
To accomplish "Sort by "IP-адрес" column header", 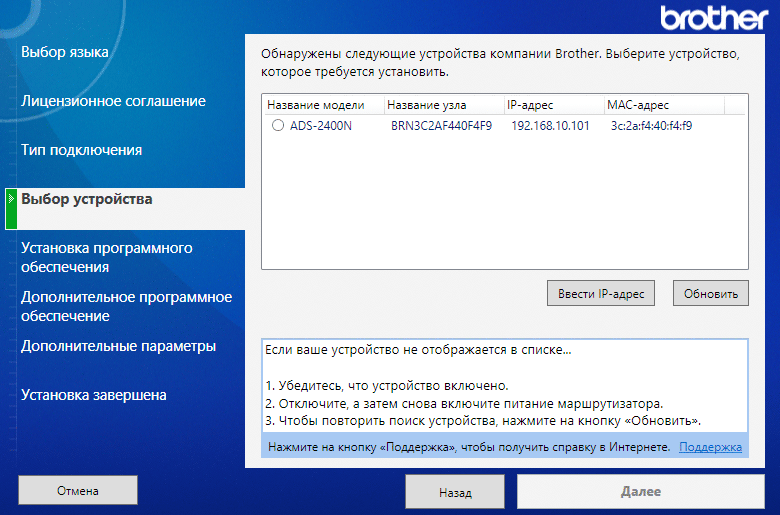I will 554,105.
